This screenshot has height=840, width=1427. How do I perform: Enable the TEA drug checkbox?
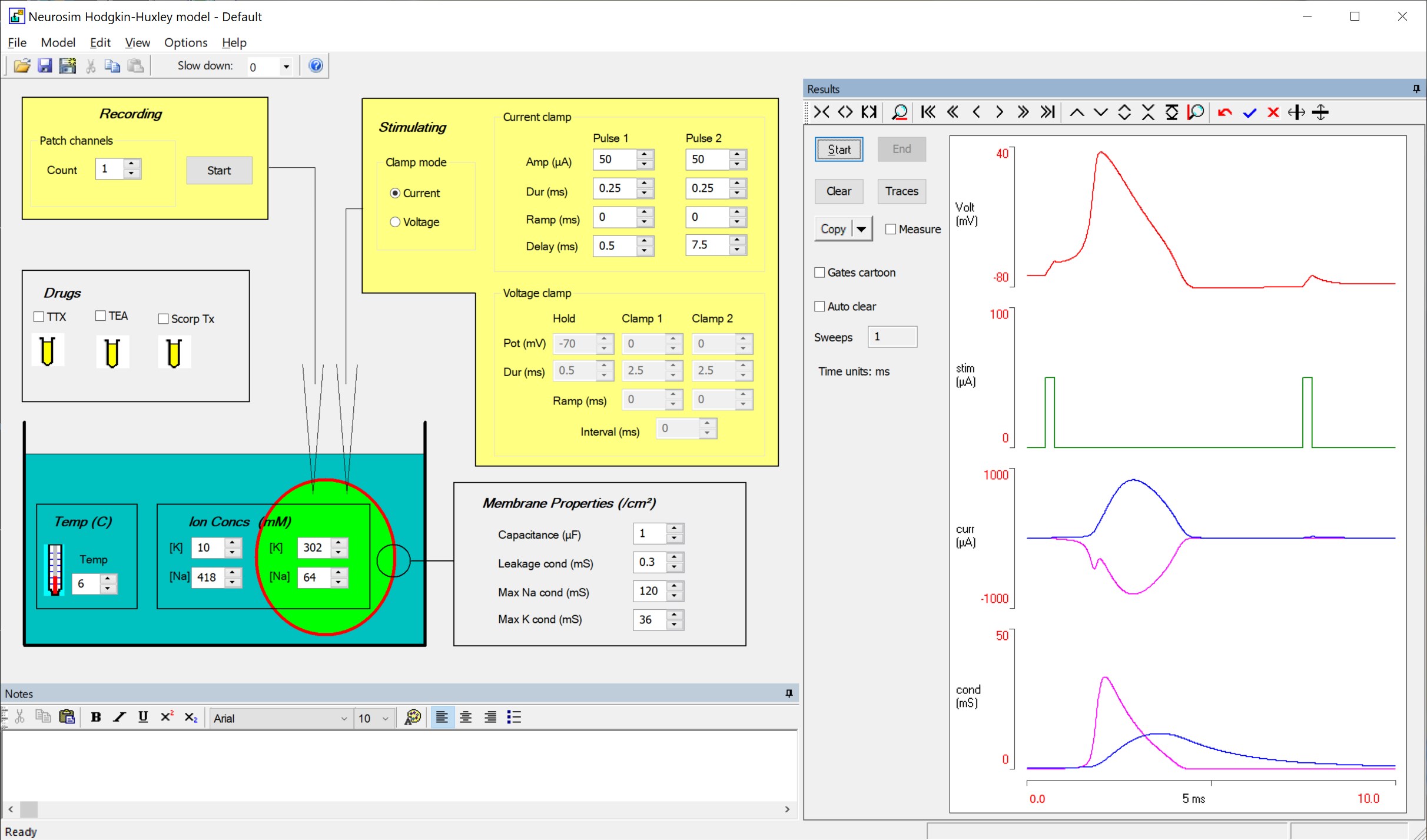101,316
